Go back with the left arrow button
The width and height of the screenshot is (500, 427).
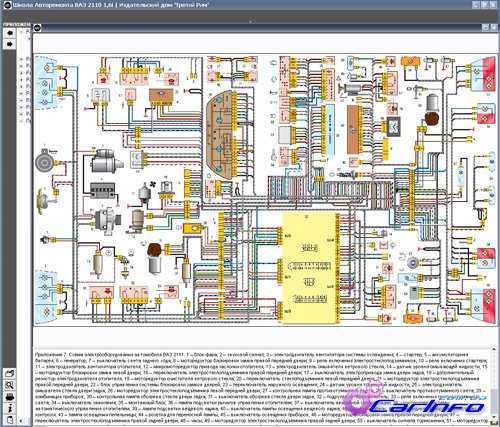[x=10, y=33]
